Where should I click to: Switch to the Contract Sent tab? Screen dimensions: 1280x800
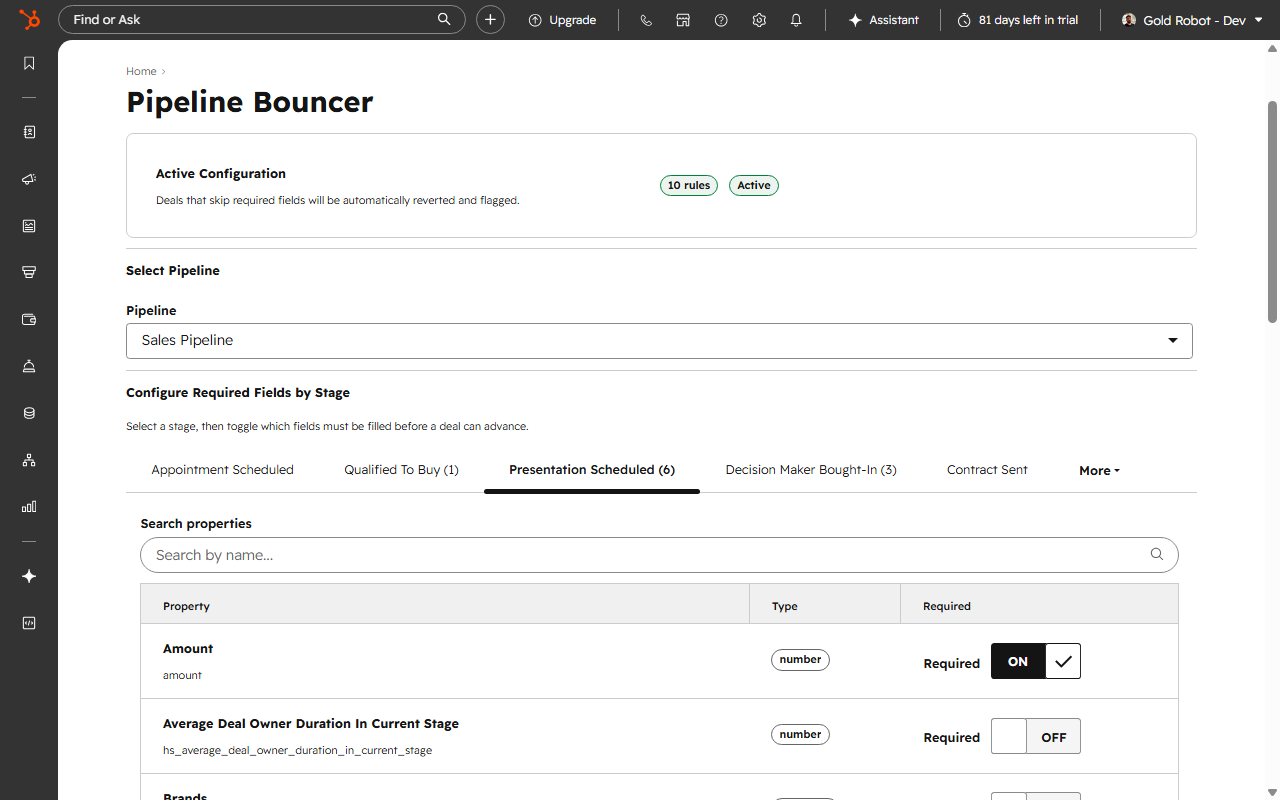(x=987, y=470)
